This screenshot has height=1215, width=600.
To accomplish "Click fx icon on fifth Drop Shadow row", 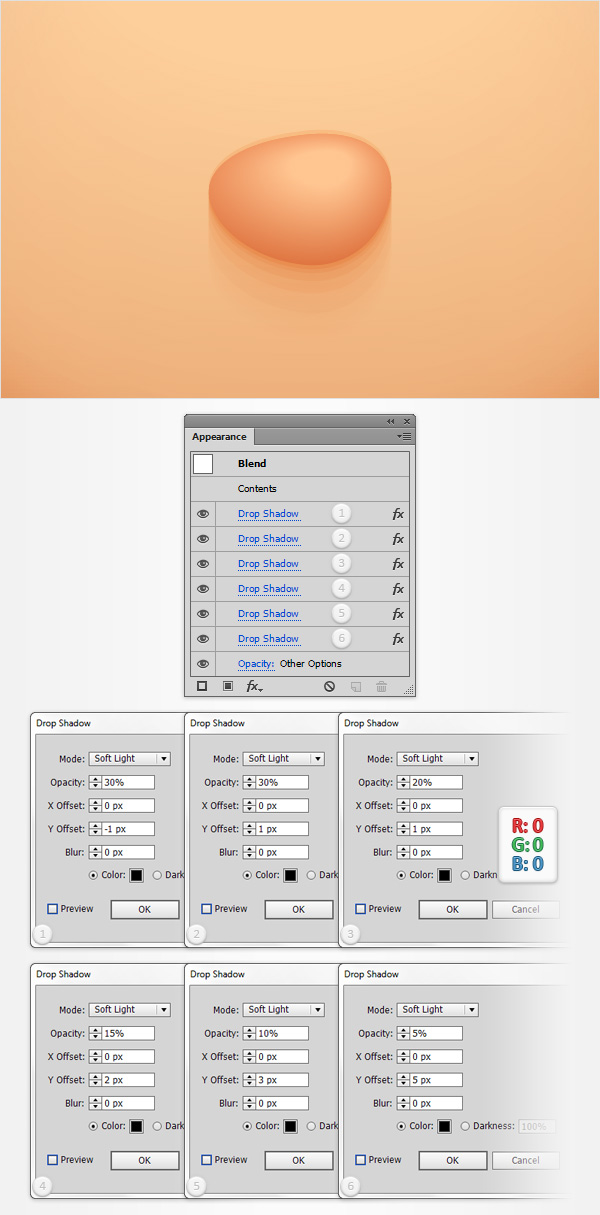I will pos(398,614).
